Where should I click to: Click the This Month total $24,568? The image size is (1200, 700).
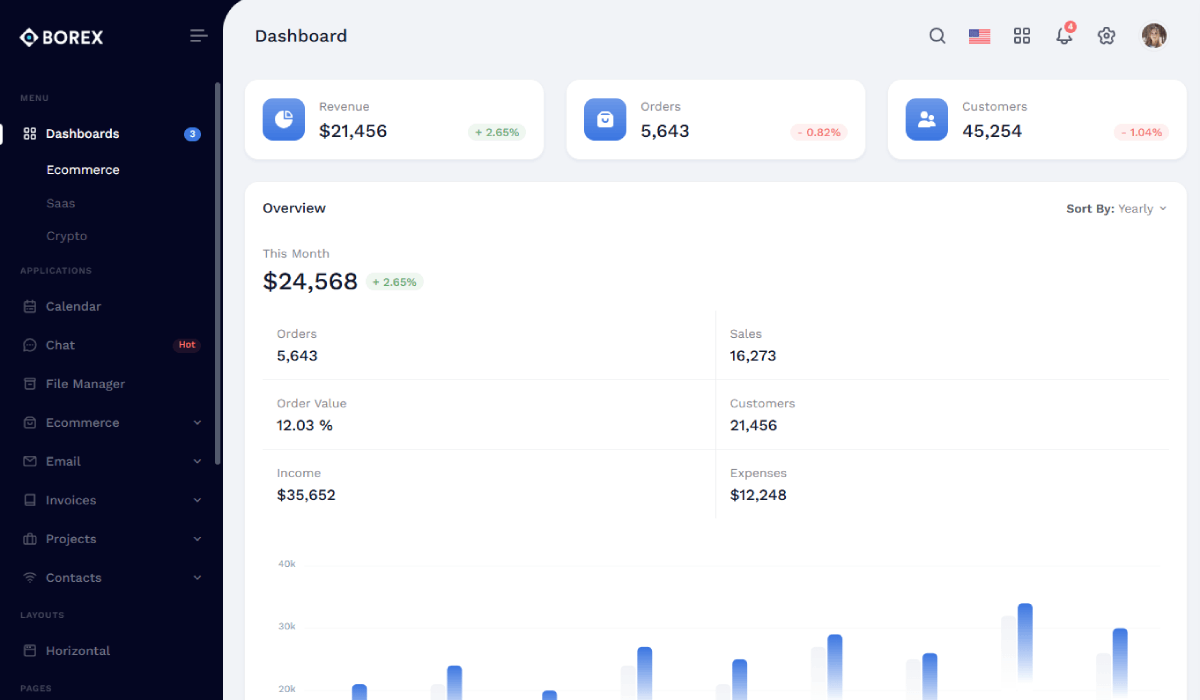[310, 282]
